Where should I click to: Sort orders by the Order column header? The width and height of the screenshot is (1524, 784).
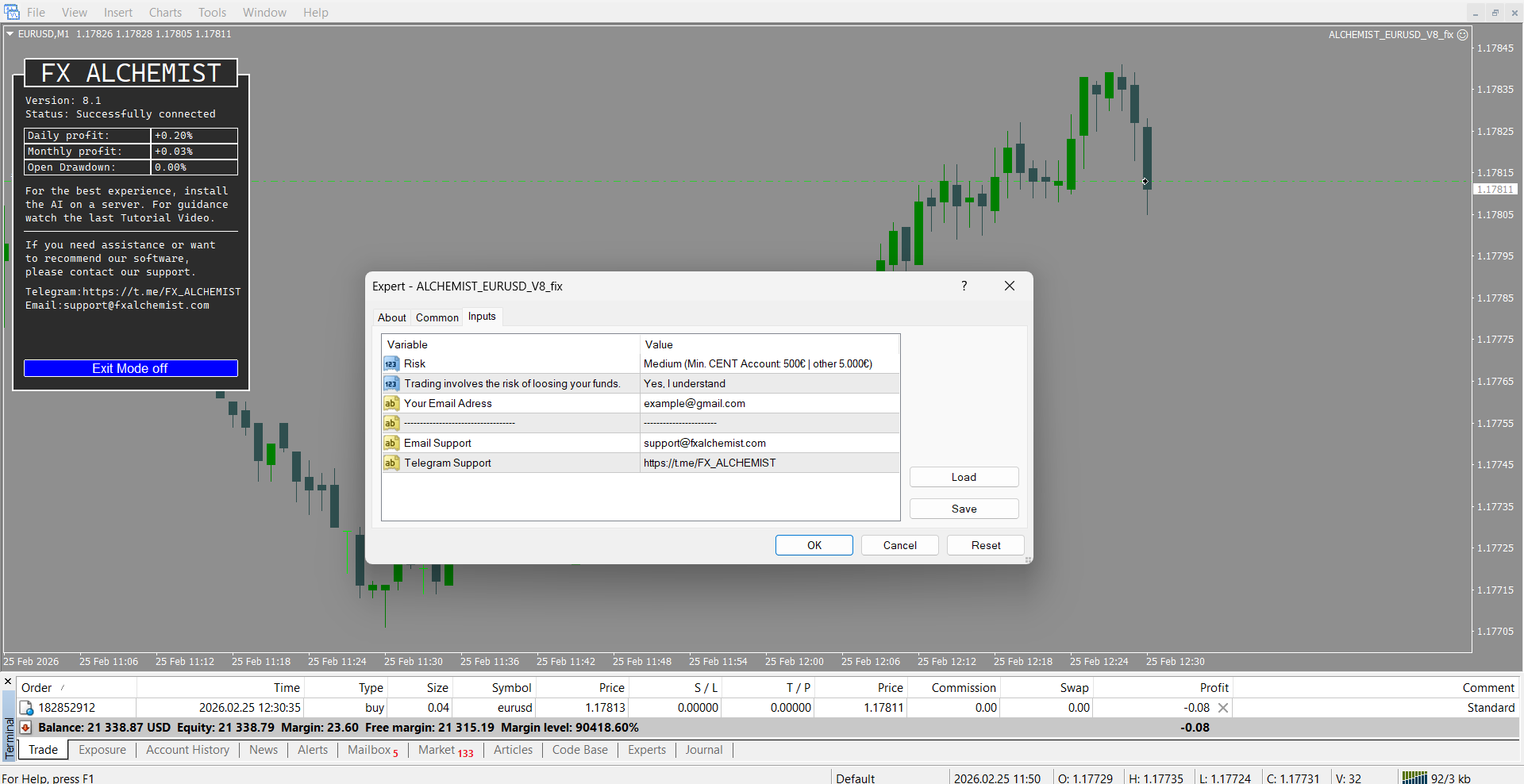37,688
